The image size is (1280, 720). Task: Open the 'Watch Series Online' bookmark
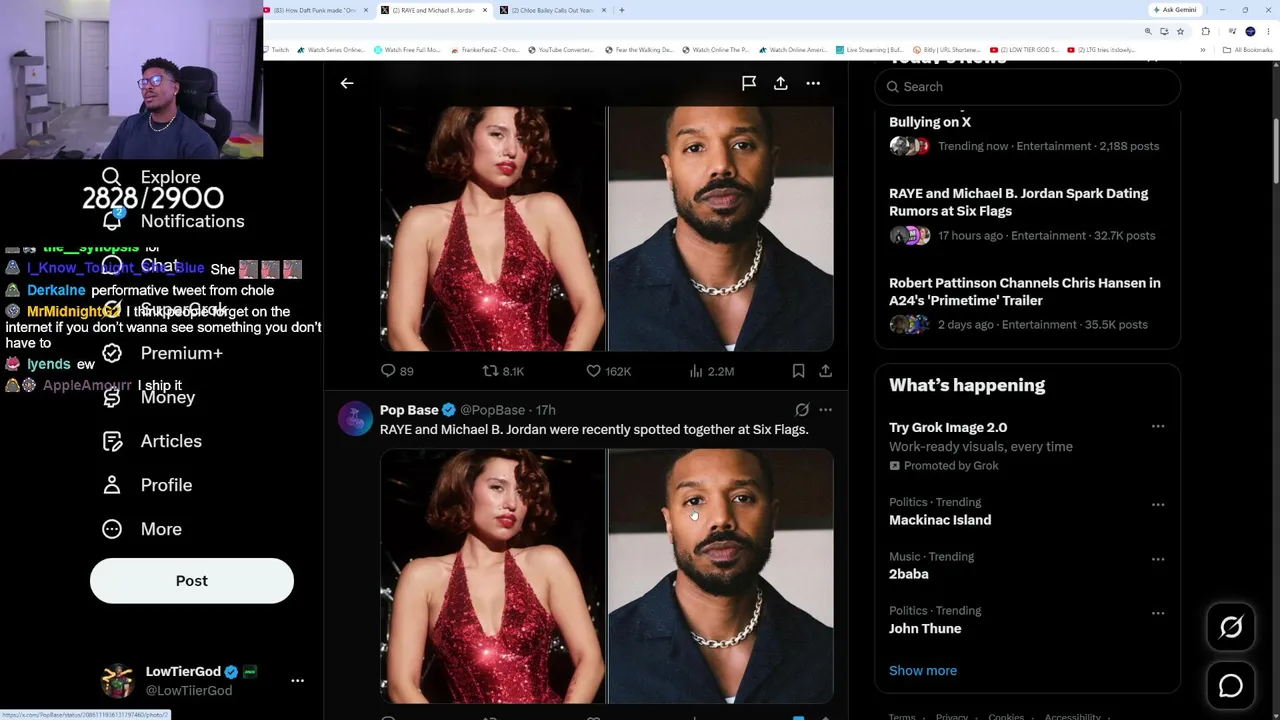[x=331, y=50]
